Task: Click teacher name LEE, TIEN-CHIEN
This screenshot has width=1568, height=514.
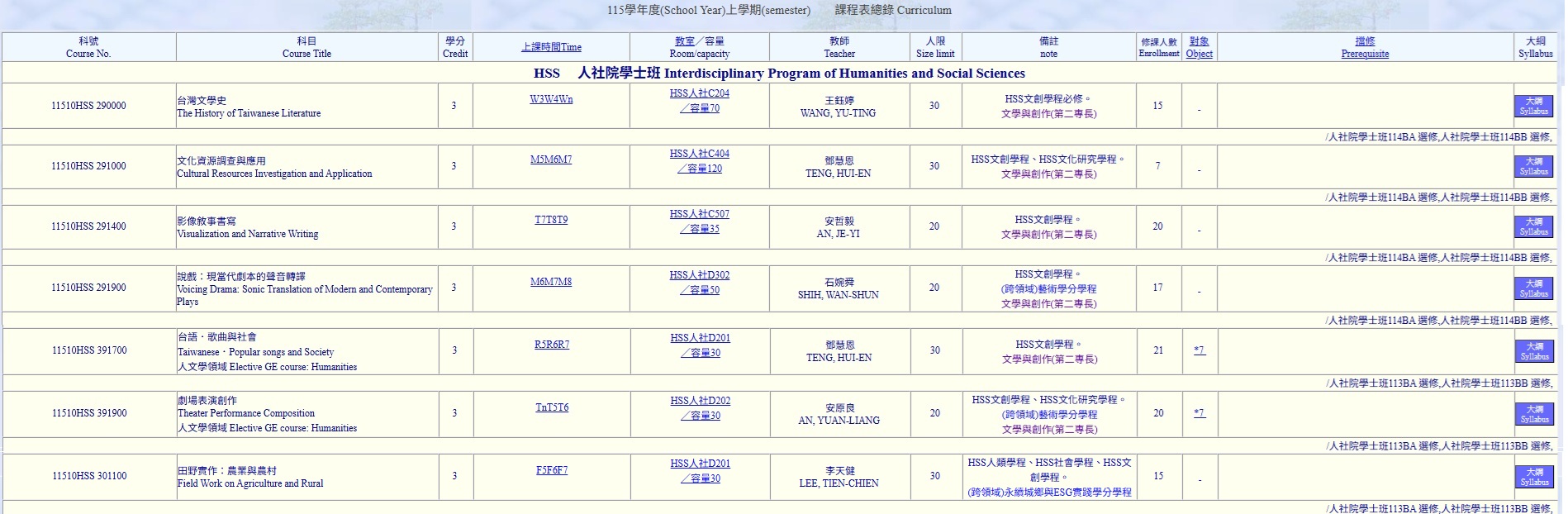Action: pos(839,483)
